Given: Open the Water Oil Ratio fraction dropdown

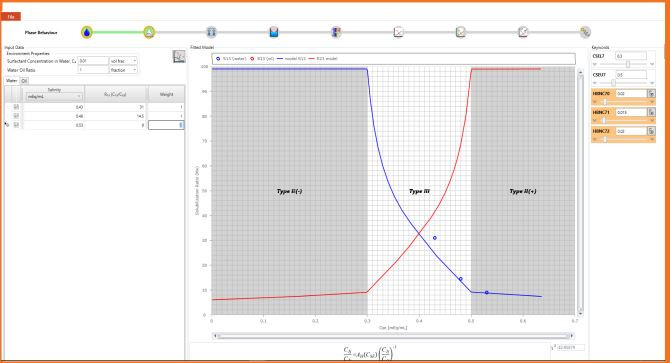Looking at the screenshot, I should pos(123,70).
